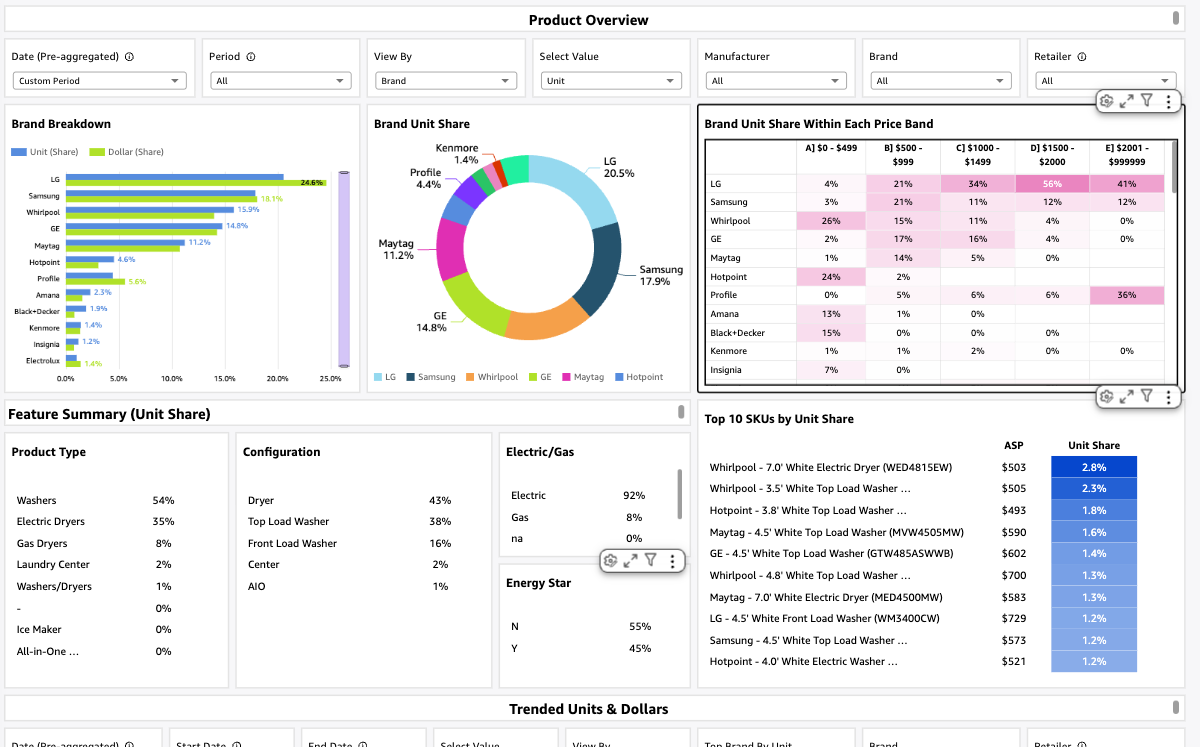Click the Energy Star Y 45% row
Screen dimensions: 1200x747
point(581,648)
